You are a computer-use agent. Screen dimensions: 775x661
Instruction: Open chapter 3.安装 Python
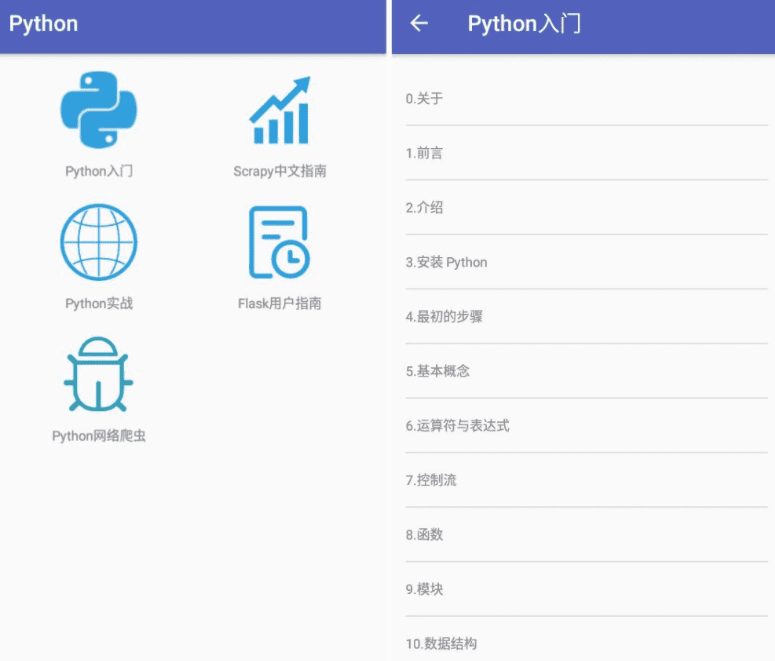586,262
